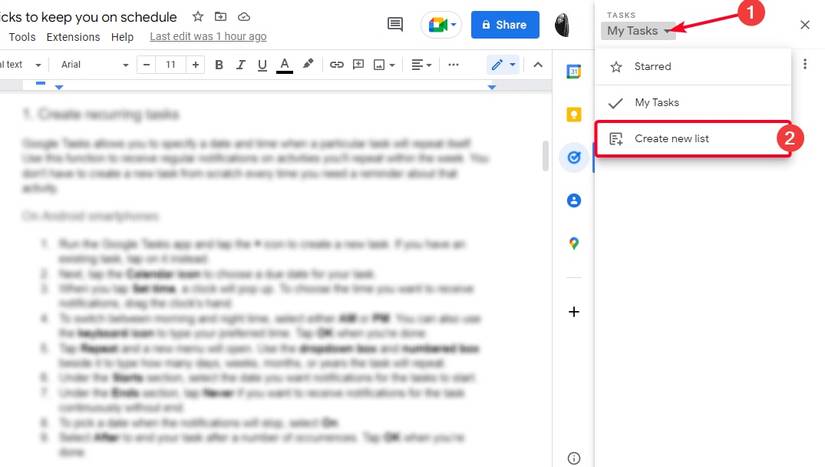Click the plus icon to get add-ons
825x467 pixels.
(x=574, y=312)
